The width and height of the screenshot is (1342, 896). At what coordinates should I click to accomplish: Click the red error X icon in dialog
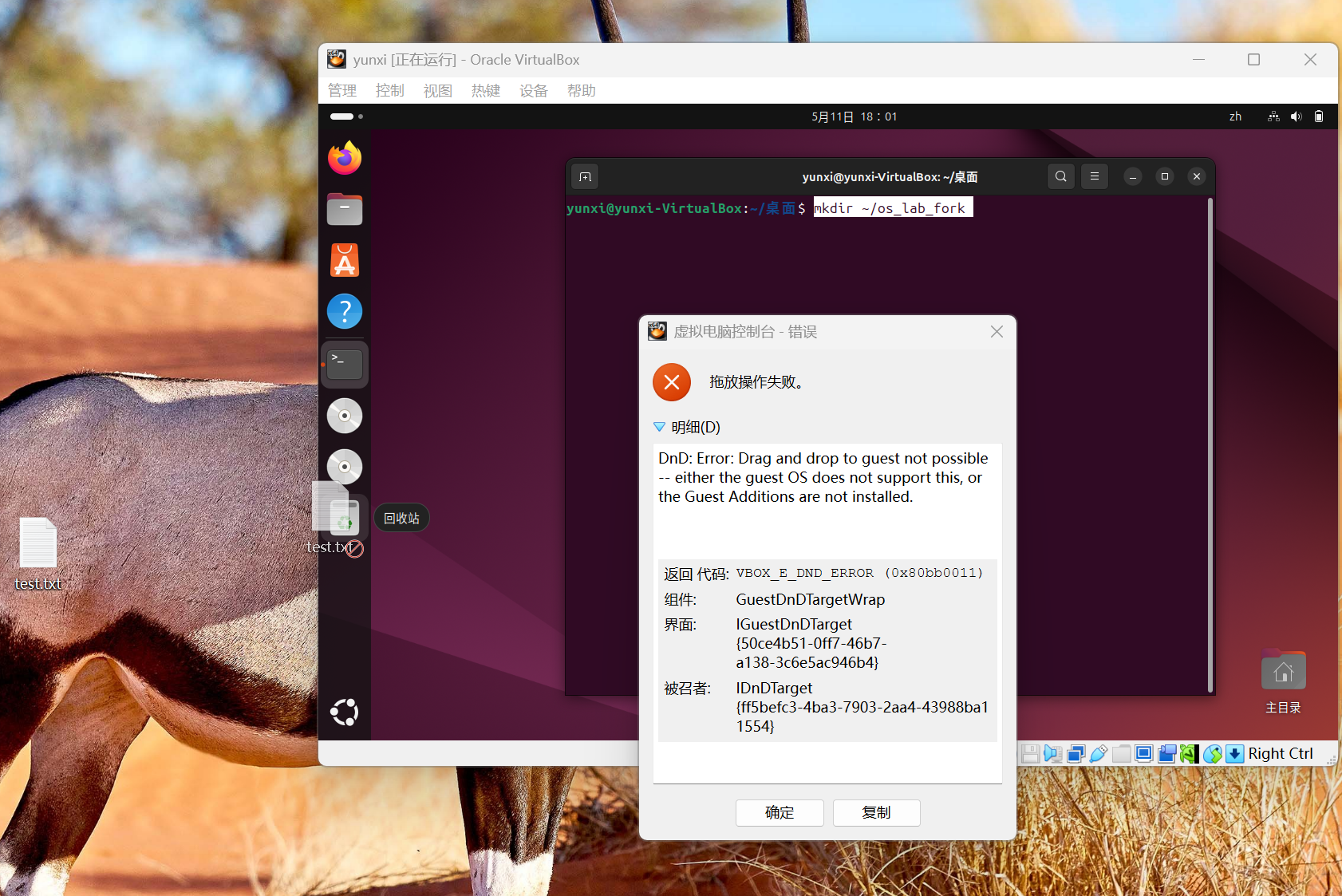coord(672,382)
